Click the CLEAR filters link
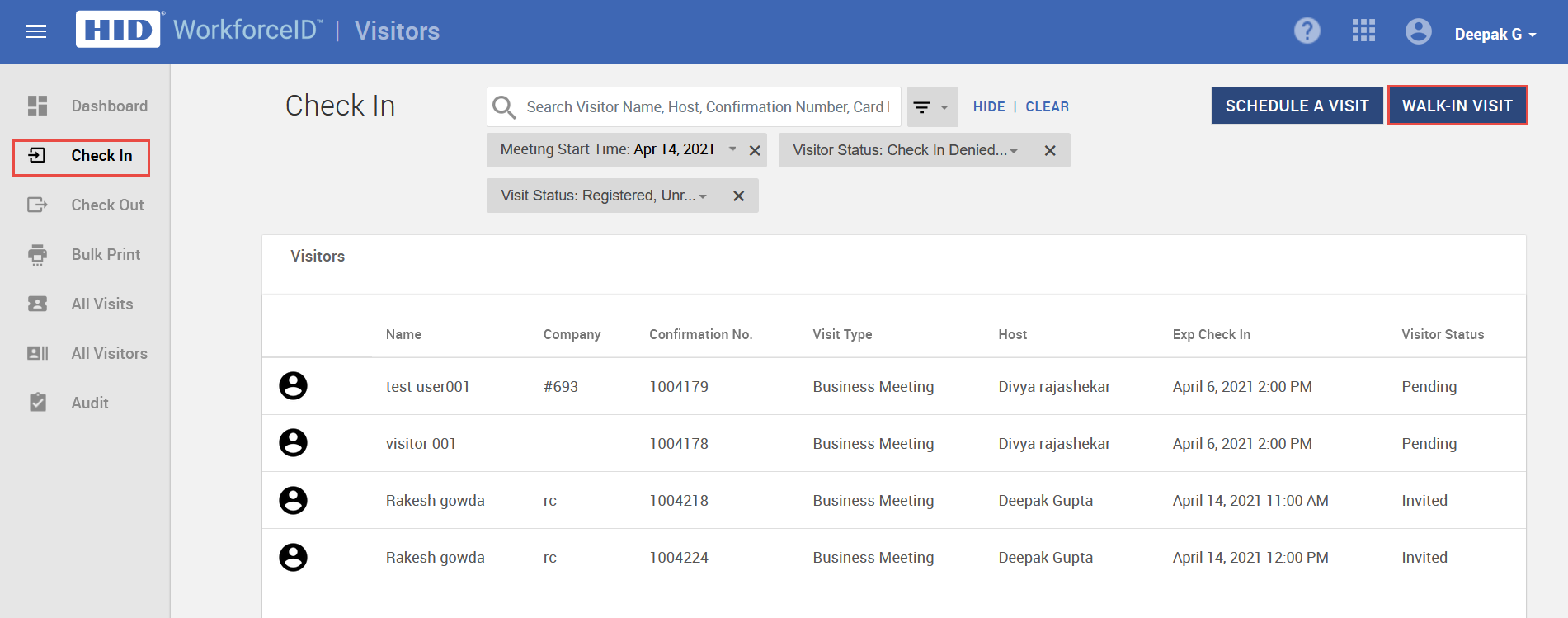This screenshot has width=1568, height=618. click(1047, 107)
